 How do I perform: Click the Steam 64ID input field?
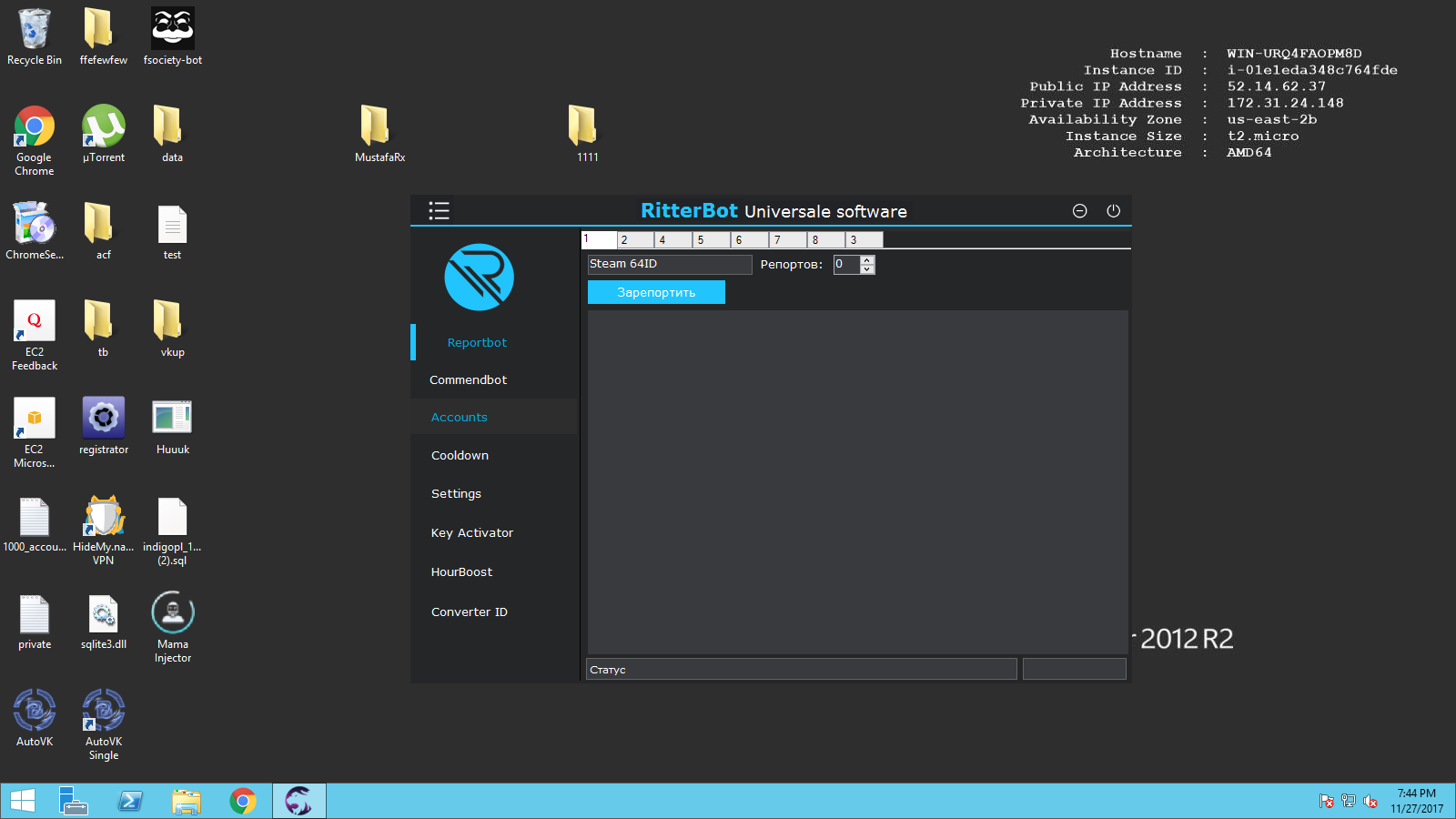tap(669, 264)
